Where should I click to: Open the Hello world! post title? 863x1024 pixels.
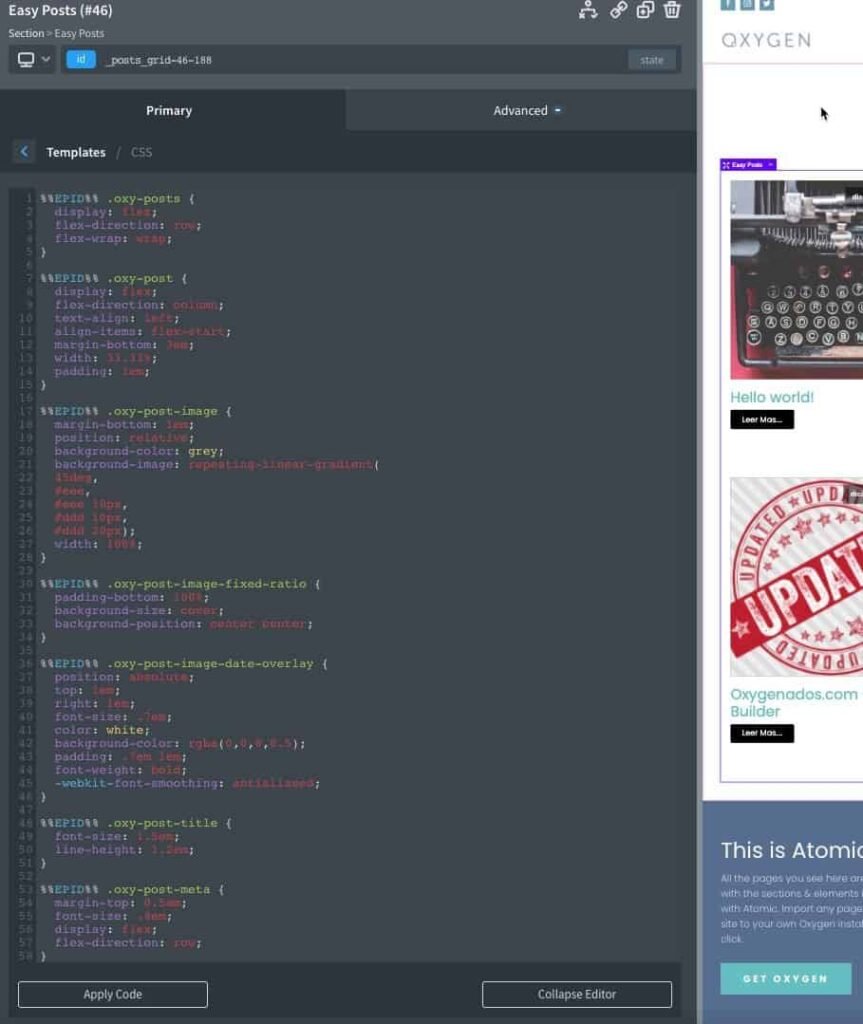[x=772, y=397]
